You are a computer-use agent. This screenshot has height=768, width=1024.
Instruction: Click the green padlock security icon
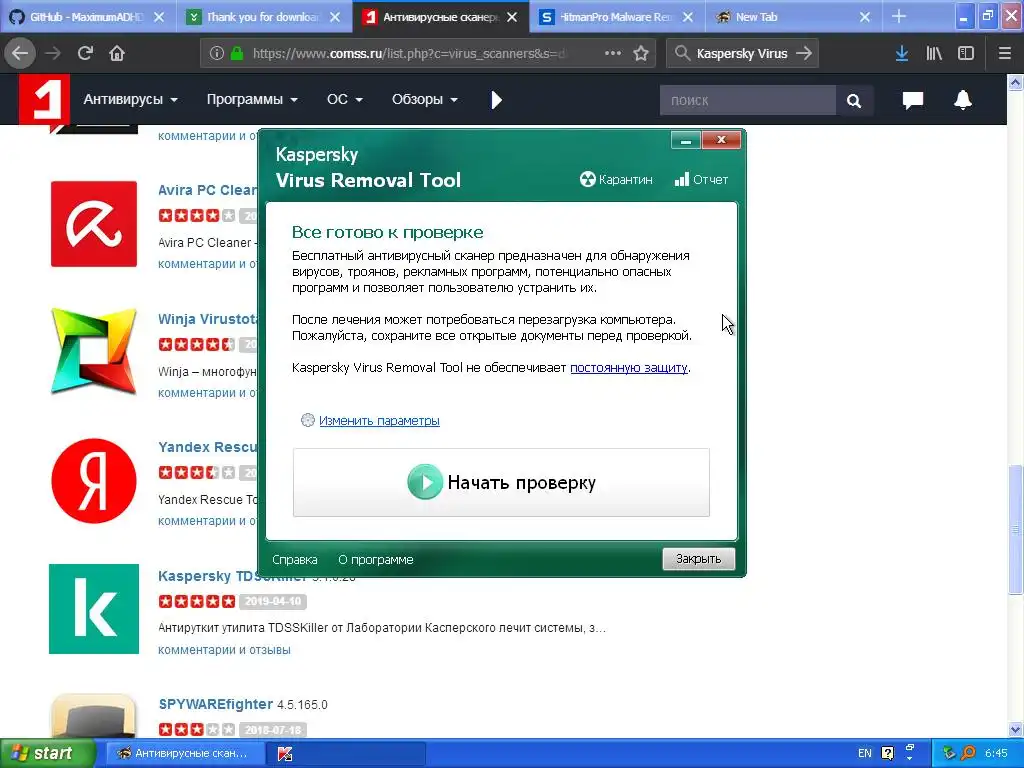pos(237,53)
